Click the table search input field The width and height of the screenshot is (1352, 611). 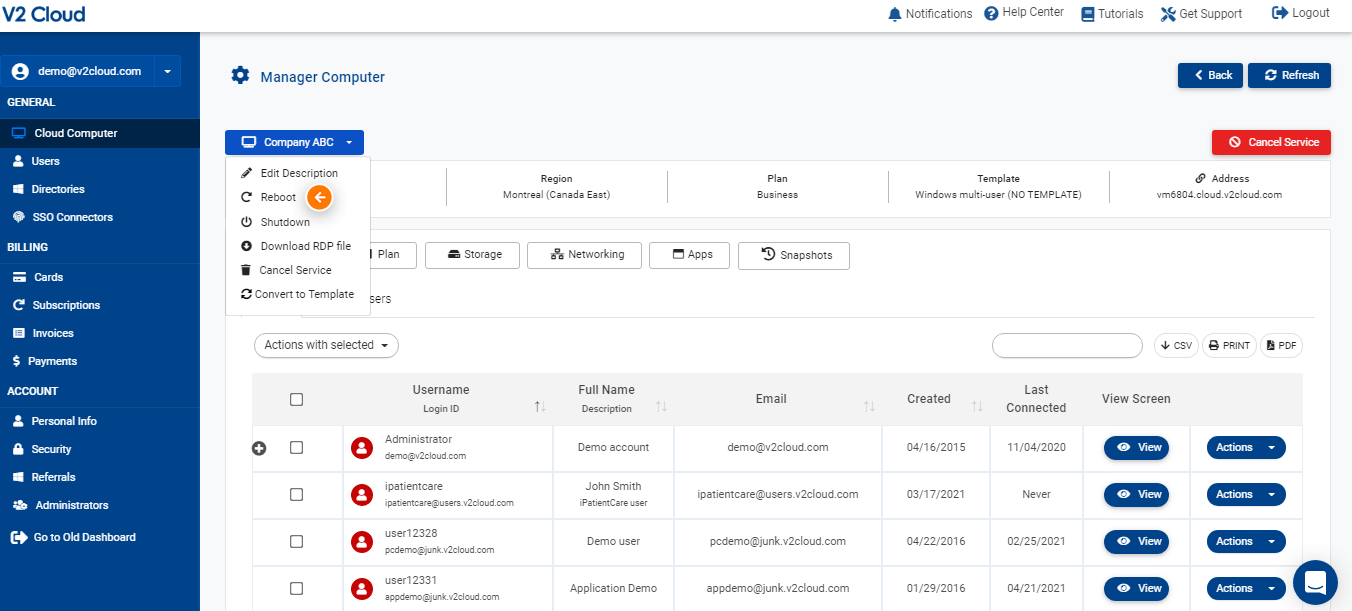pos(1067,345)
